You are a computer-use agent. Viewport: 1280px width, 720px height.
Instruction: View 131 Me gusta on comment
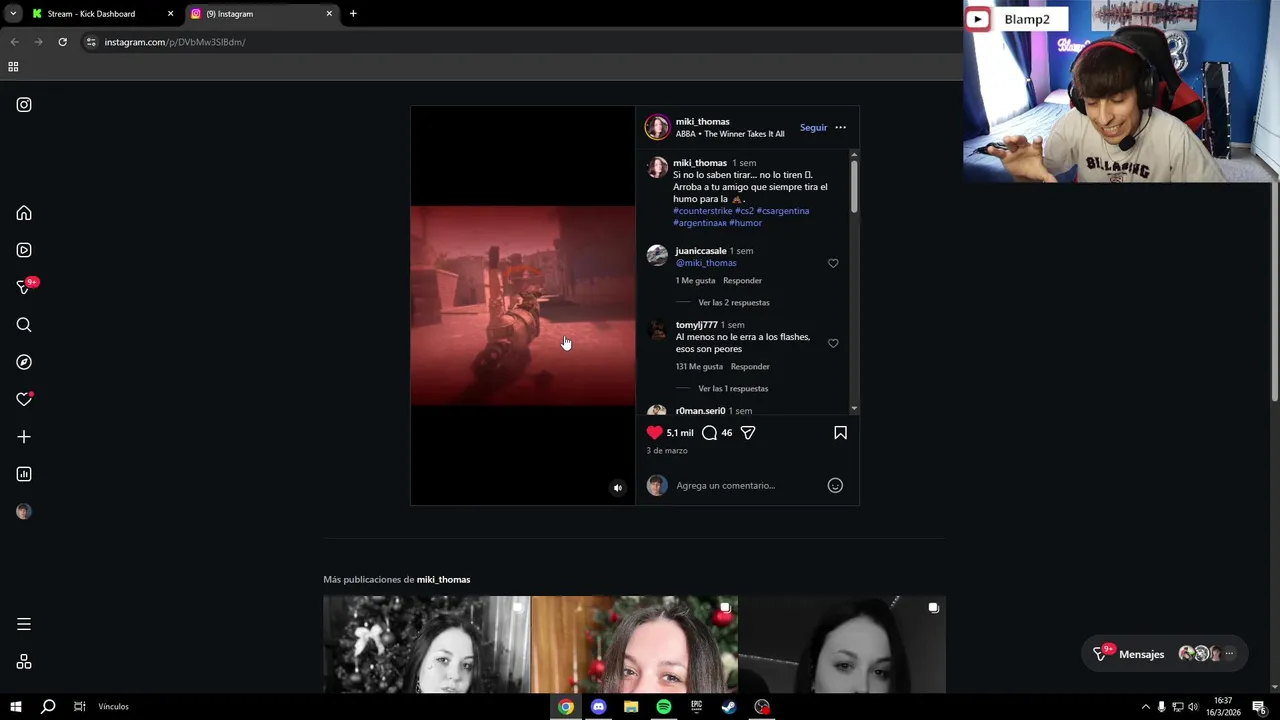(699, 367)
